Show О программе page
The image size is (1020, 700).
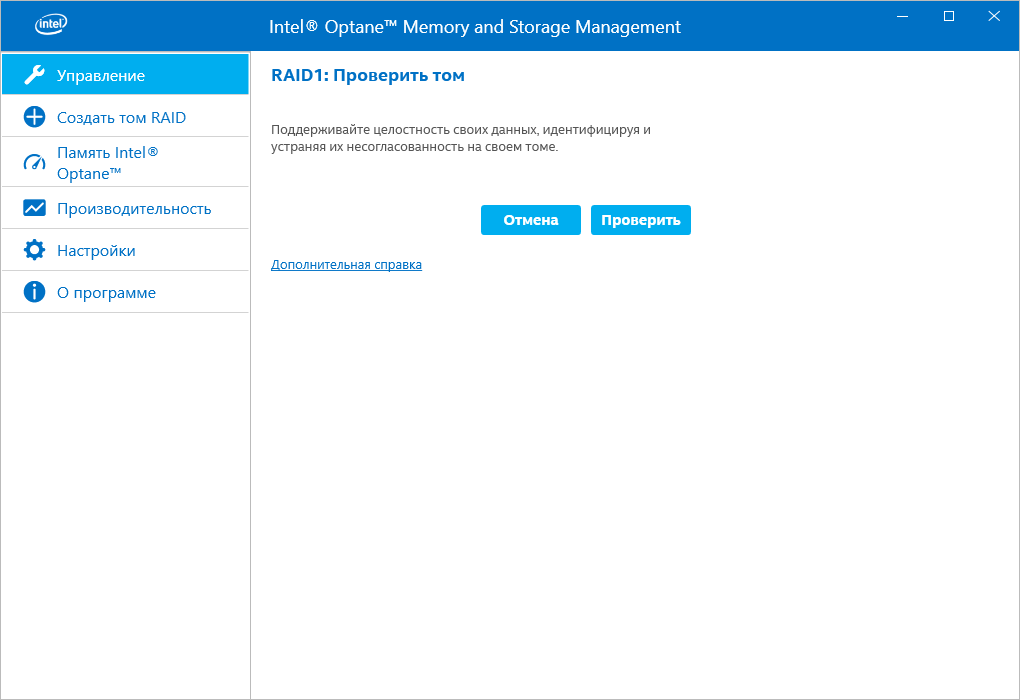tap(126, 293)
